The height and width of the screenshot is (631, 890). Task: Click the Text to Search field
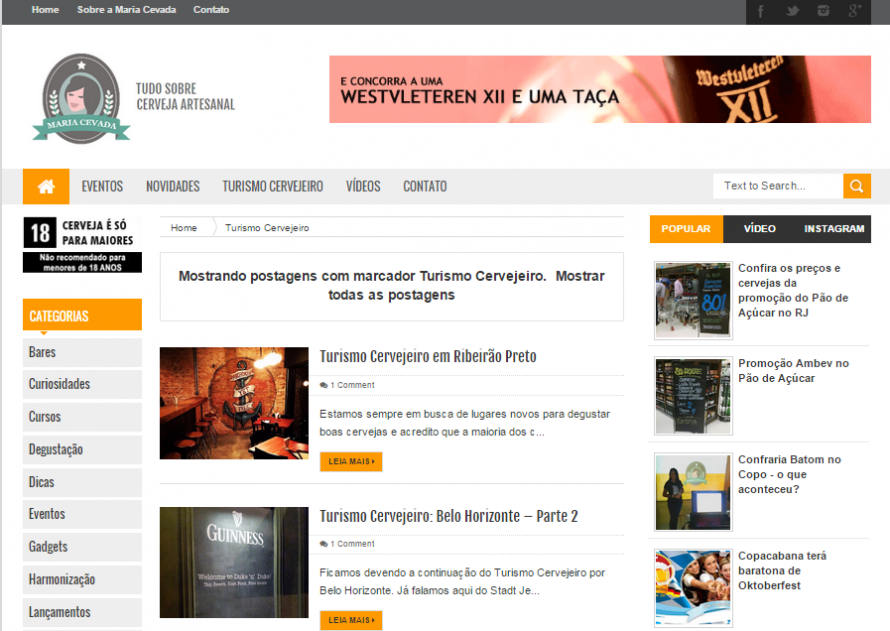pos(778,186)
